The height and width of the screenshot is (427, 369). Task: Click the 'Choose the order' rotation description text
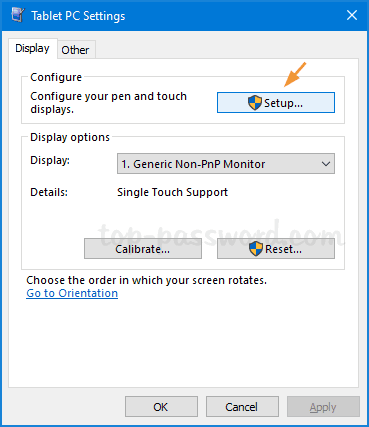[147, 280]
